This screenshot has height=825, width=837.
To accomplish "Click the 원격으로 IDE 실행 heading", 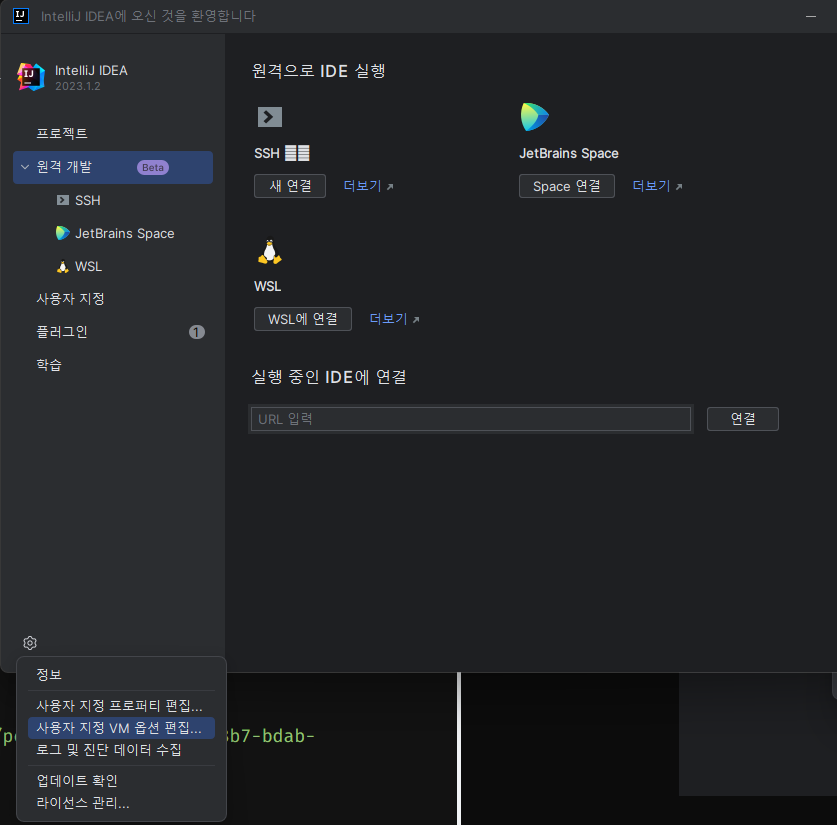I will click(319, 71).
